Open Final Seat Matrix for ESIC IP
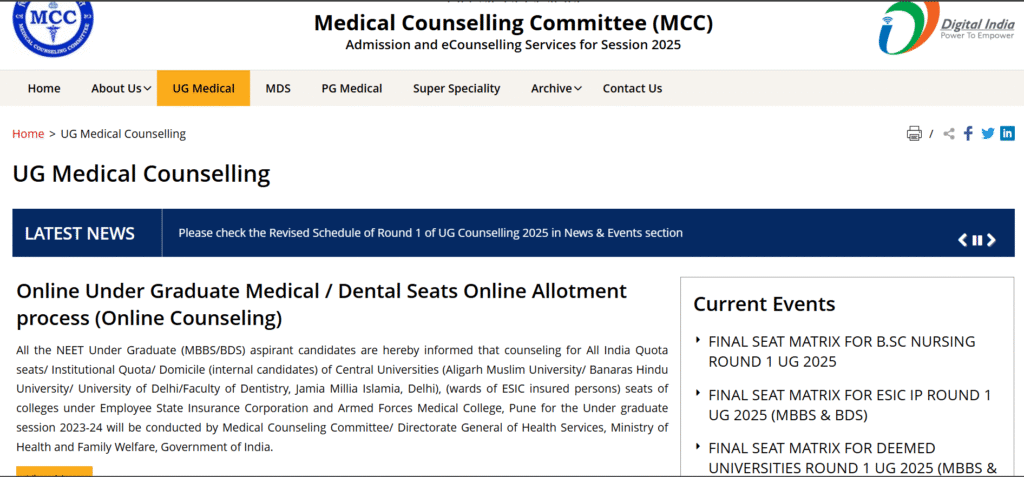Viewport: 1024px width, 477px height. coord(849,405)
